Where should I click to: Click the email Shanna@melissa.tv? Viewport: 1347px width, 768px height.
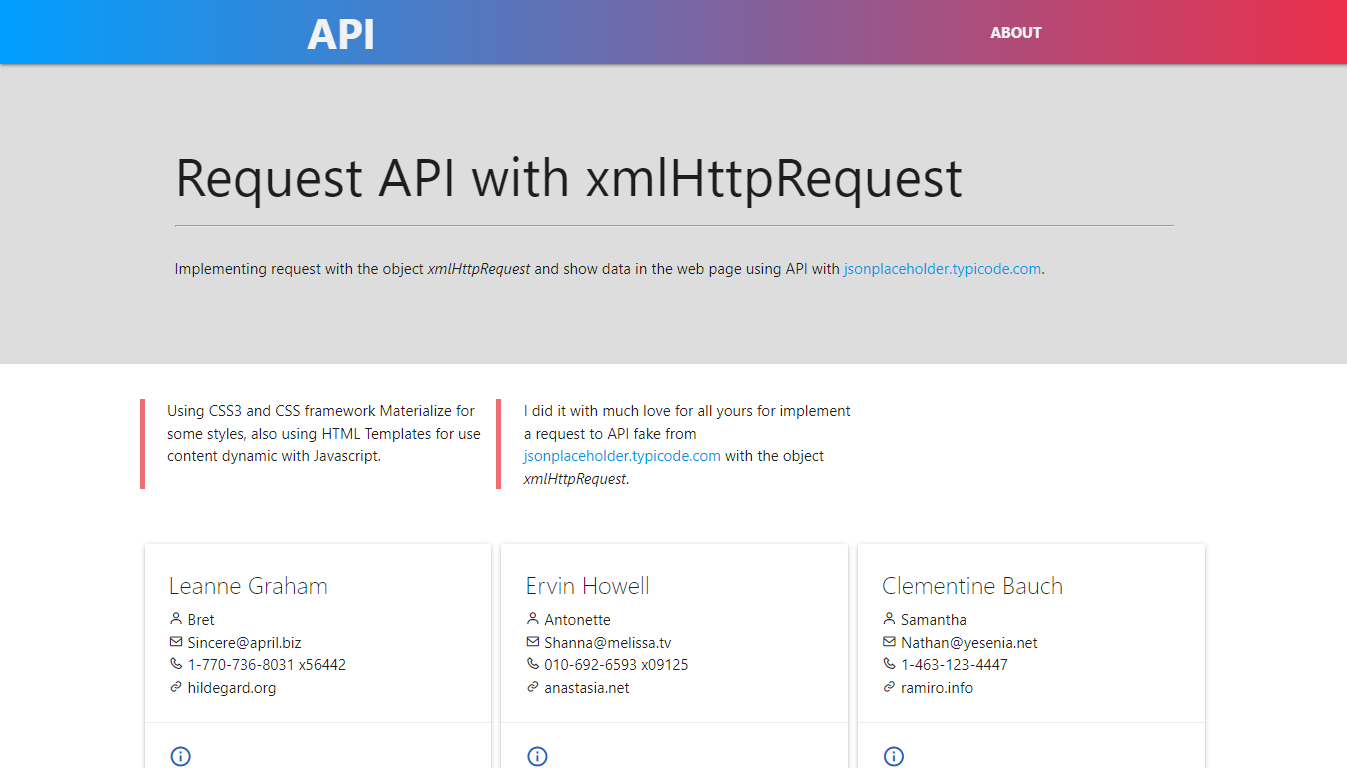(x=608, y=643)
